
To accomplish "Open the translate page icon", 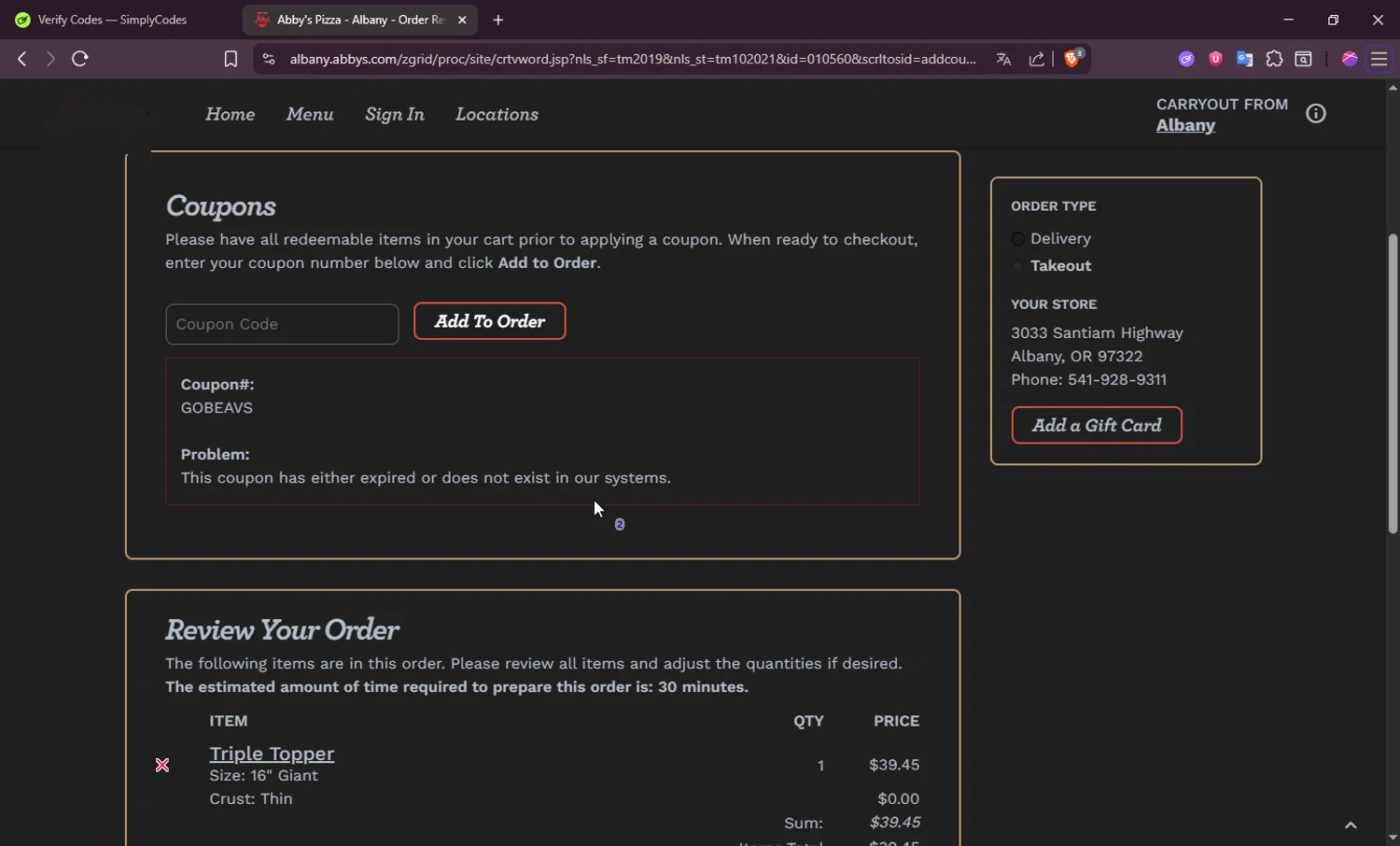I will (x=1003, y=59).
